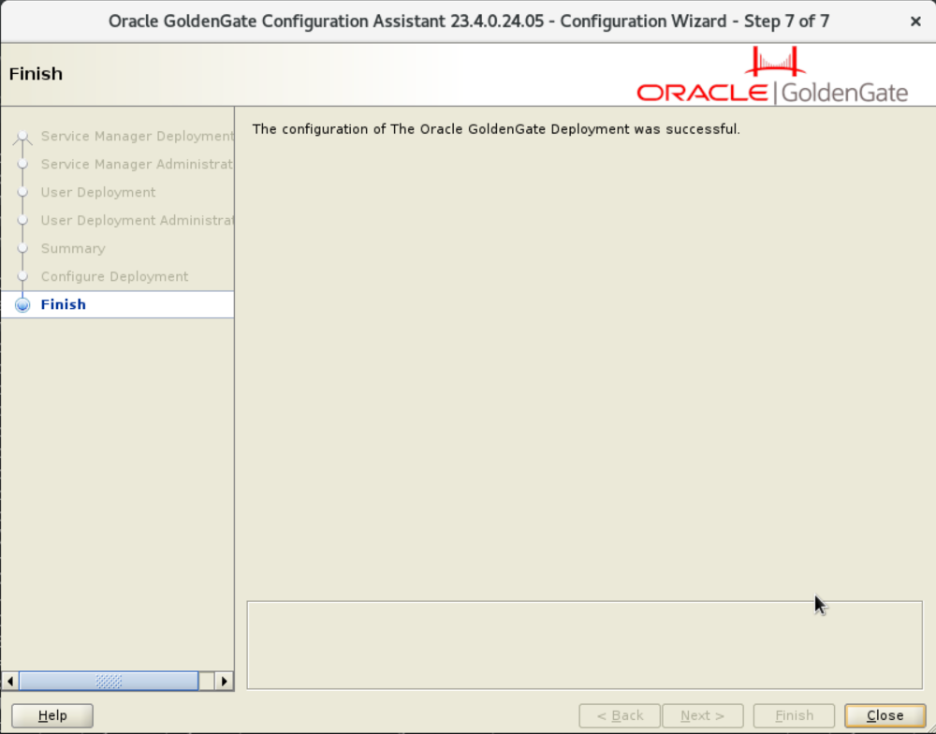This screenshot has height=734, width=936.
Task: Click the Finish page heading
Action: (36, 74)
